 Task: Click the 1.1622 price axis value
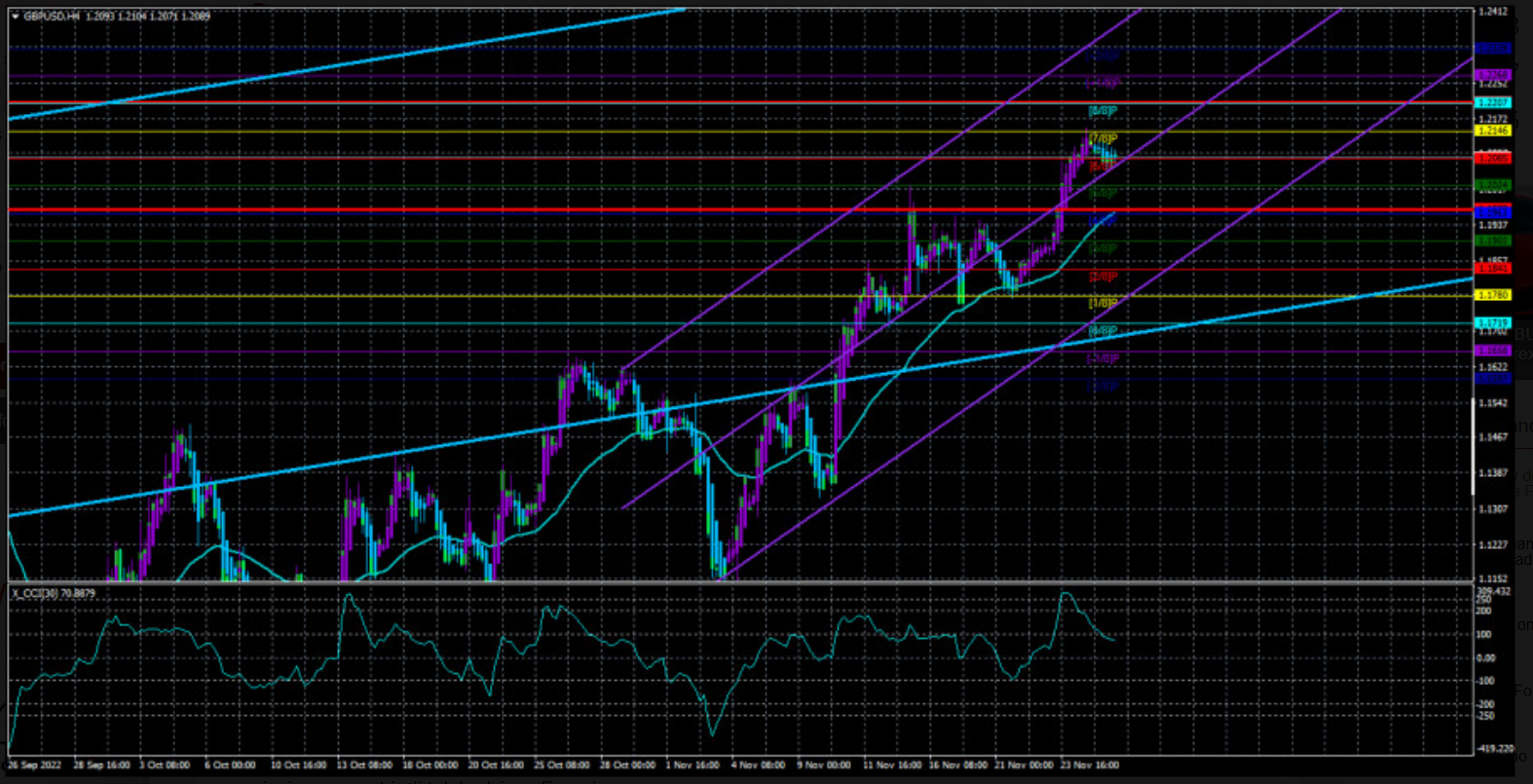click(1493, 368)
